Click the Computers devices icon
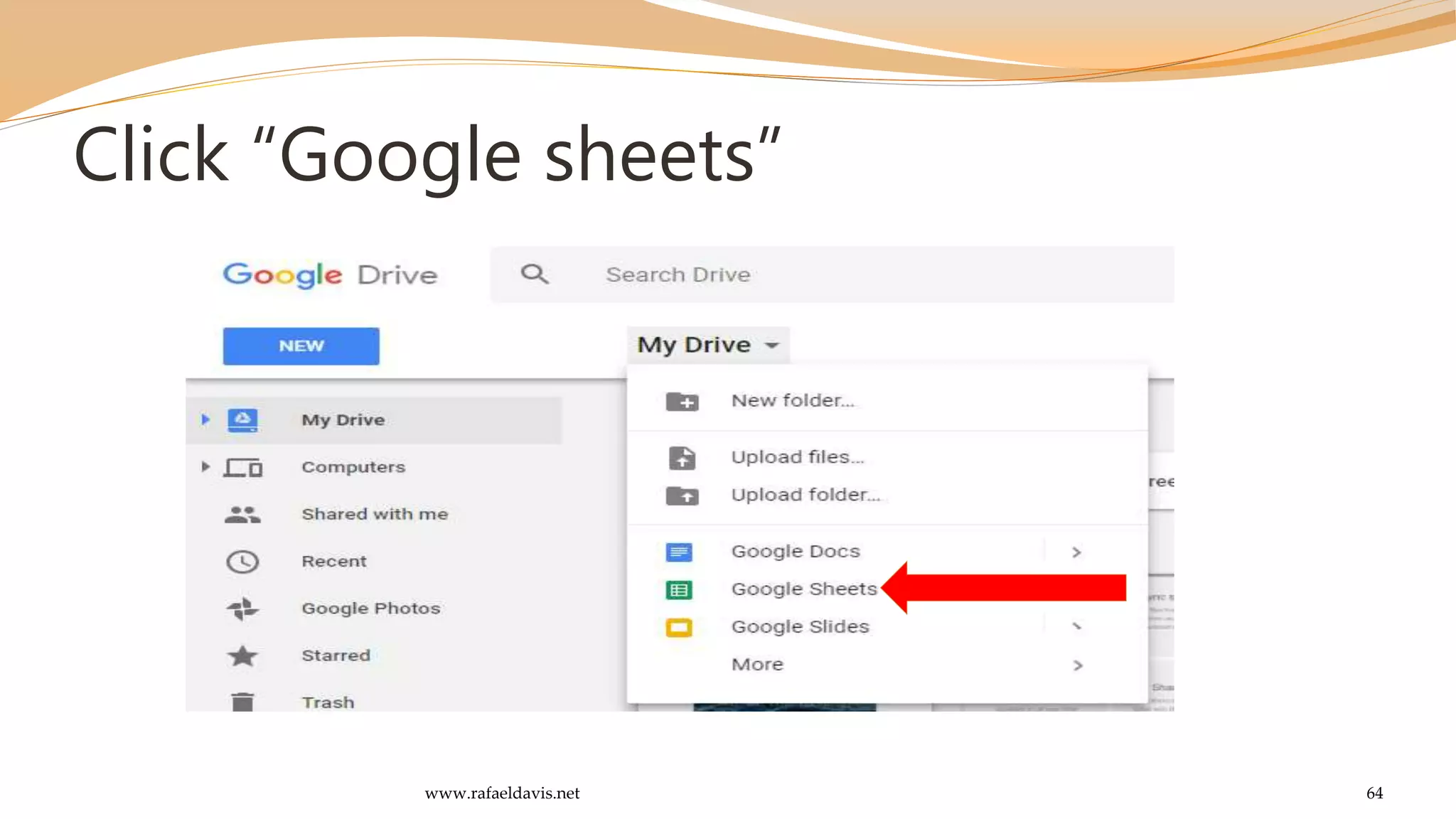Screen dimensions: 1456x819 (243, 468)
